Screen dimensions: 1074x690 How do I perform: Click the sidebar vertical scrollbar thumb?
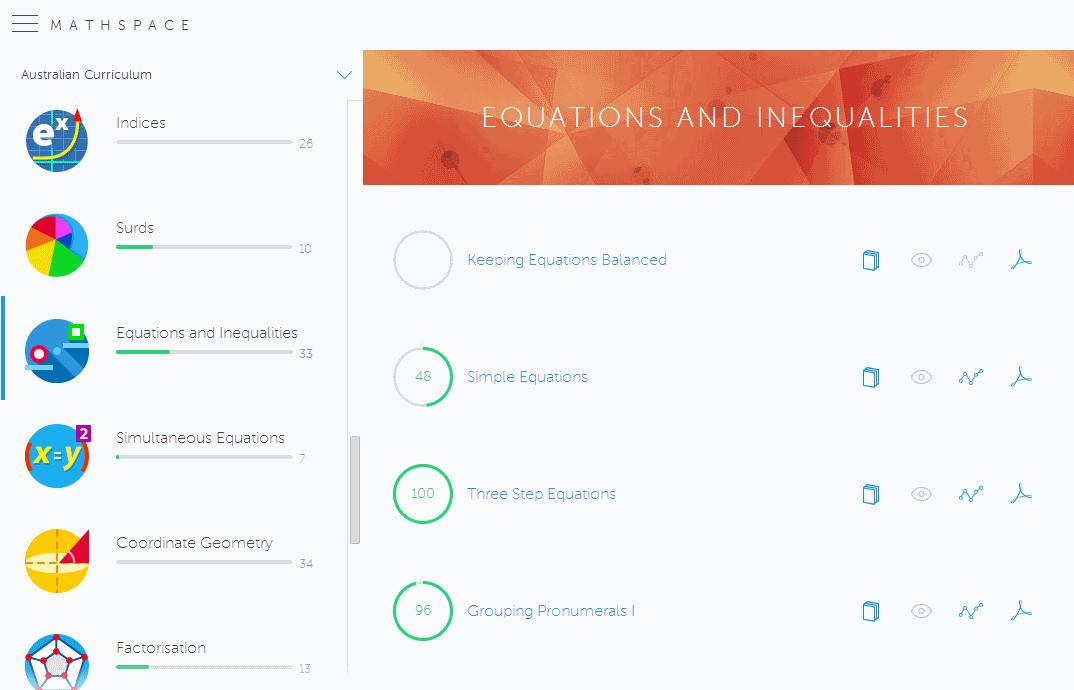click(x=355, y=490)
